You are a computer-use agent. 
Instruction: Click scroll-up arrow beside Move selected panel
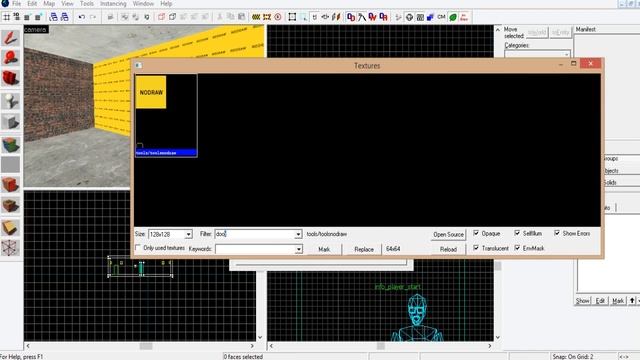pyautogui.click(x=498, y=30)
